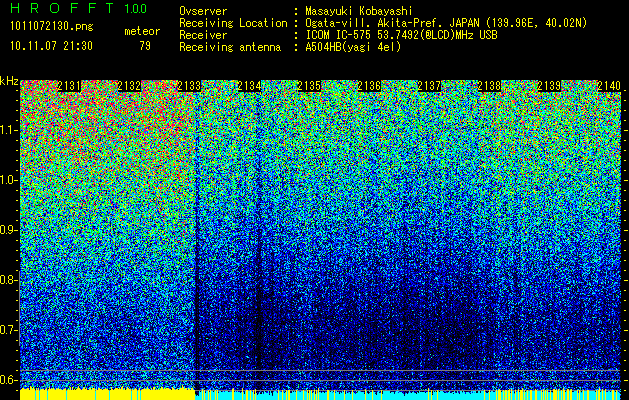Screen dimensions: 629x400
Task: Click the 0.6 frequency axis label
Action: 8,380
